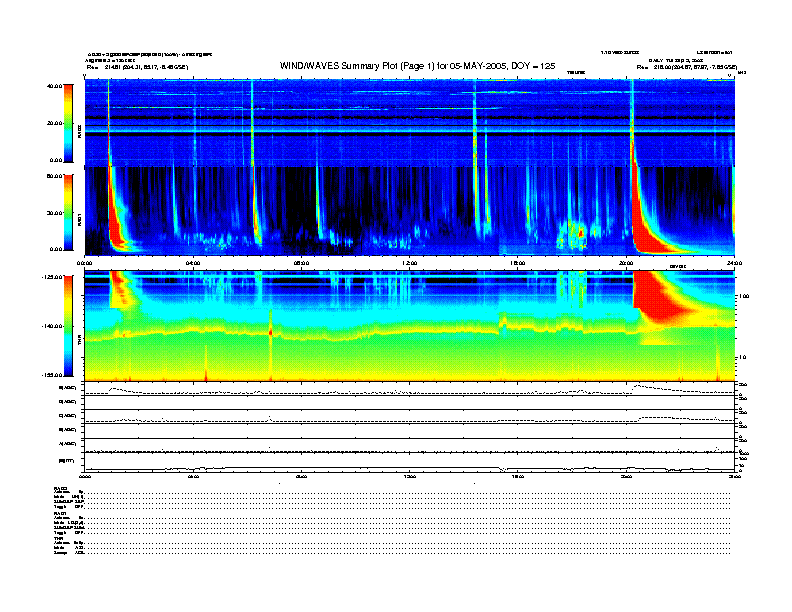Click the 40.00 tick on top colorbar
The image size is (792, 612).
click(54, 86)
